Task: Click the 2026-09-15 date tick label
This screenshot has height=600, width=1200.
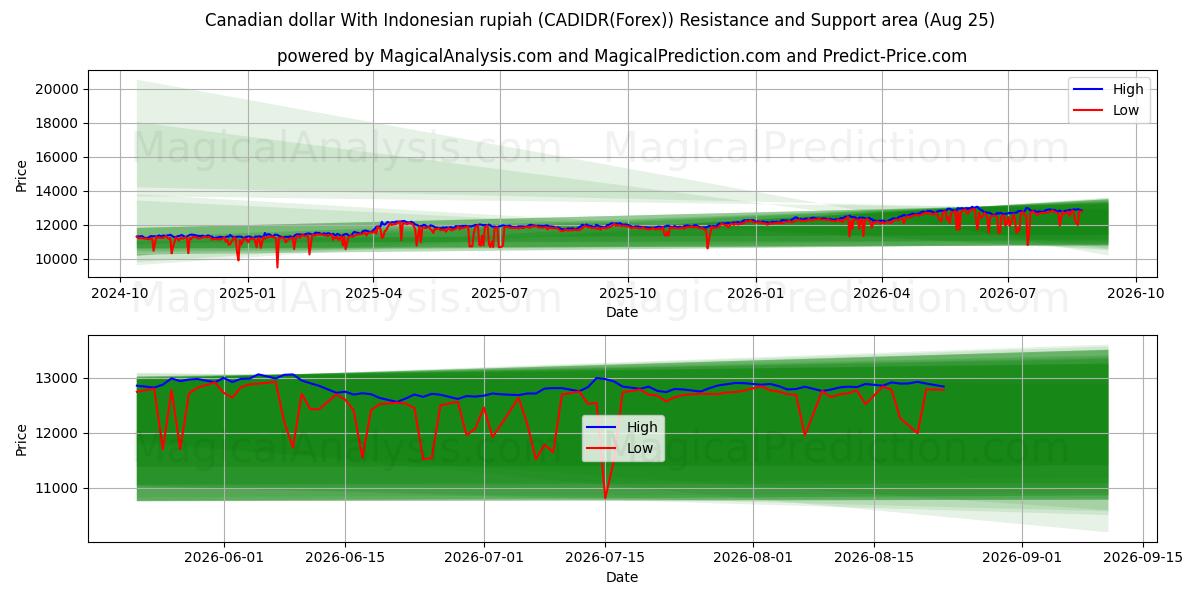Action: 1143,558
